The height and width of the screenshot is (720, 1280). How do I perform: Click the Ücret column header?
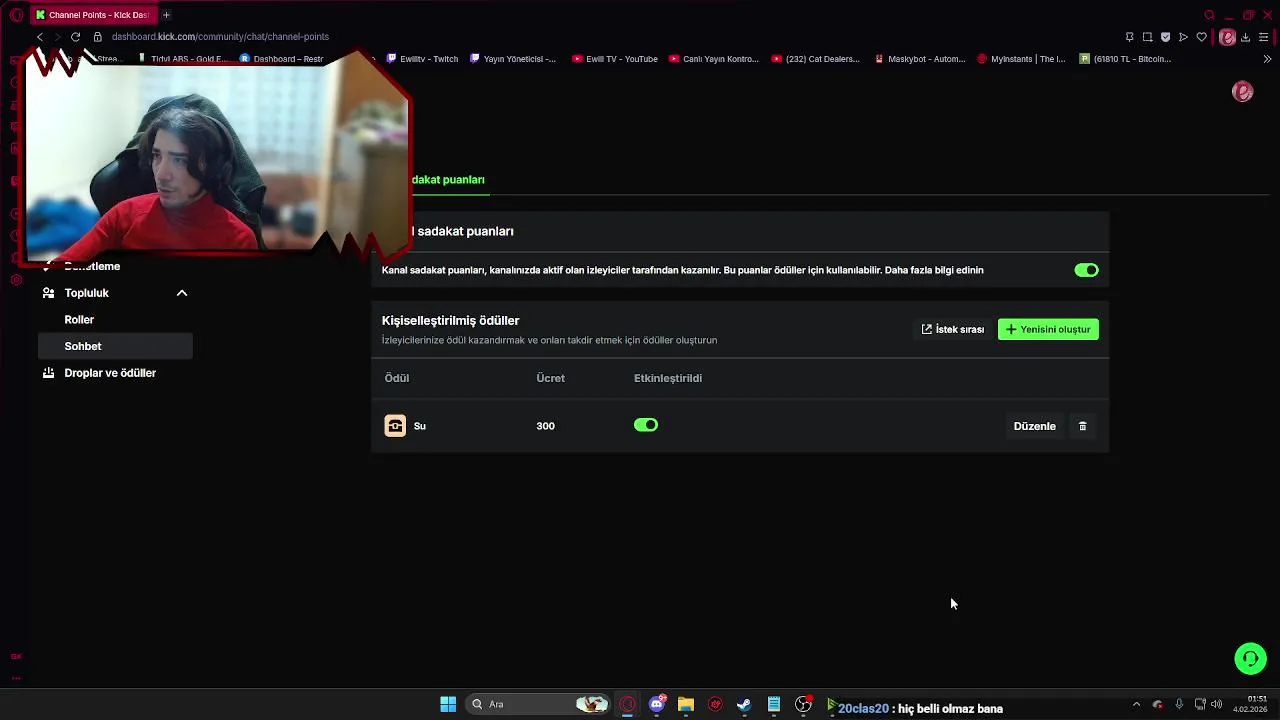pyautogui.click(x=550, y=378)
